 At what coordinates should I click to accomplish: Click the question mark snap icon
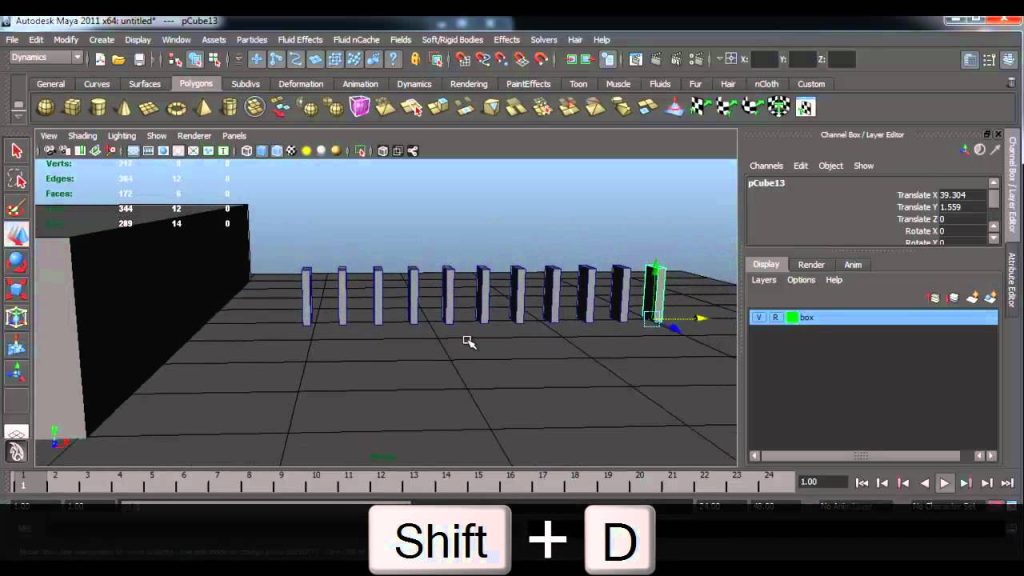[393, 59]
